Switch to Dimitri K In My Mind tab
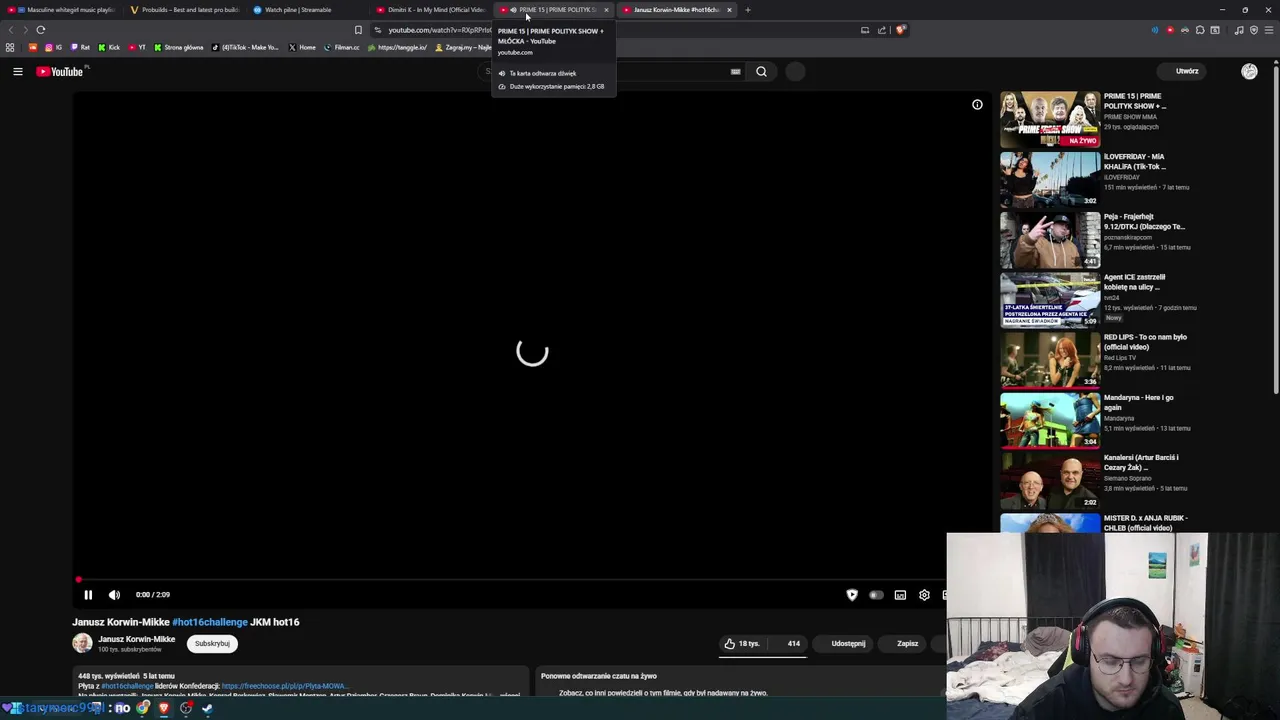The height and width of the screenshot is (720, 1280). pos(431,10)
